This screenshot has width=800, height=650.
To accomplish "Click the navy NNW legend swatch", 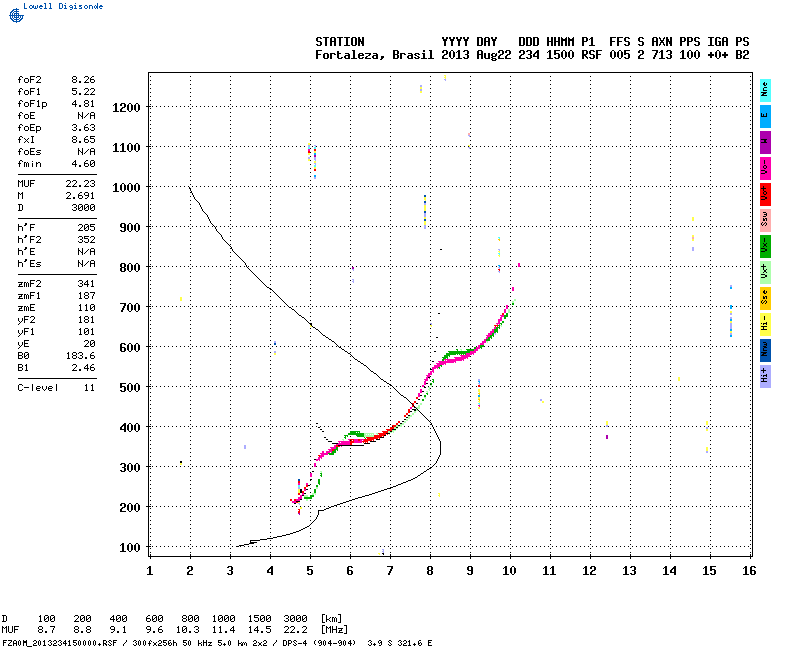I will pos(765,349).
